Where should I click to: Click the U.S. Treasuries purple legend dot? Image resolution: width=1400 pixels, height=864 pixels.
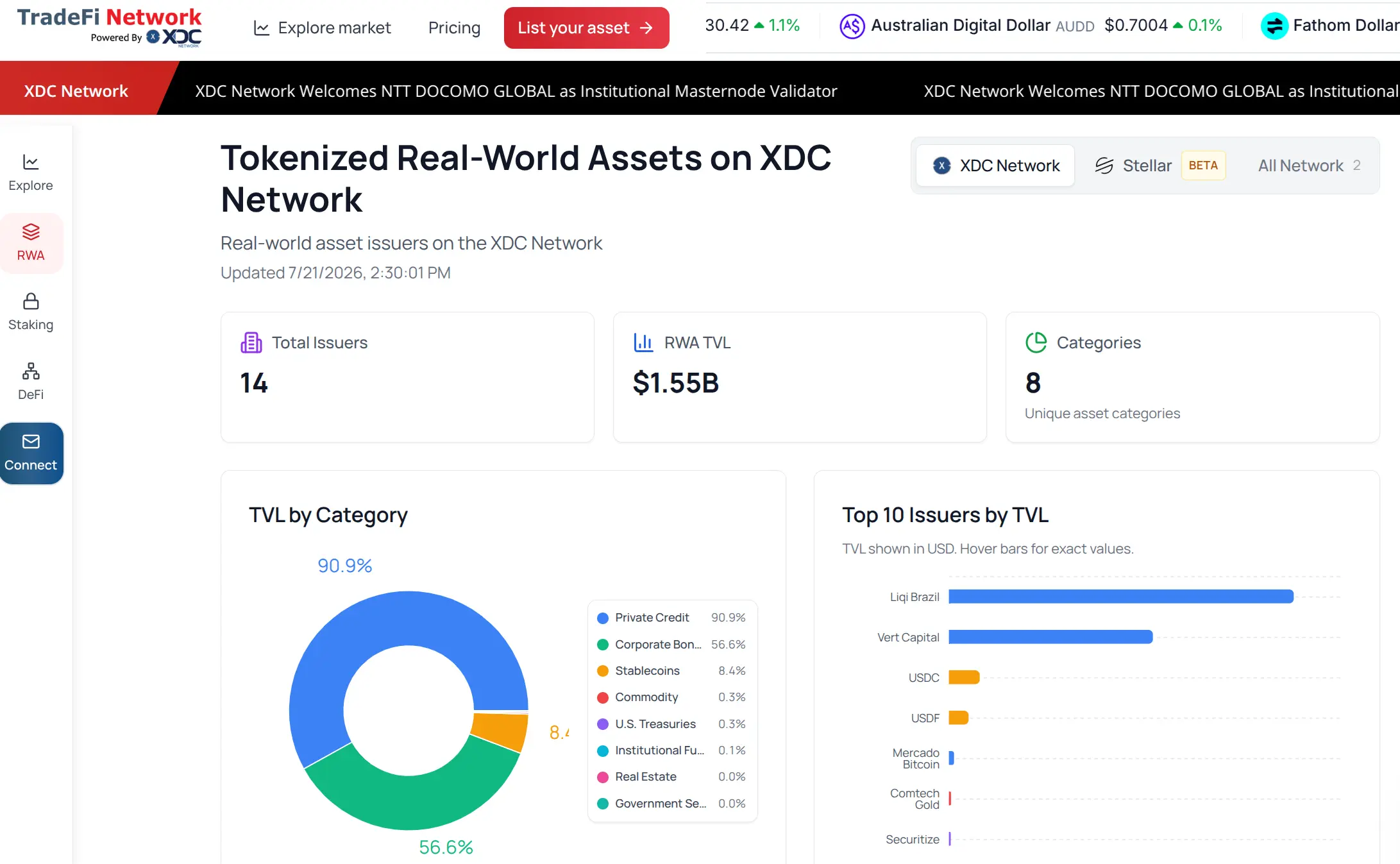(x=603, y=724)
